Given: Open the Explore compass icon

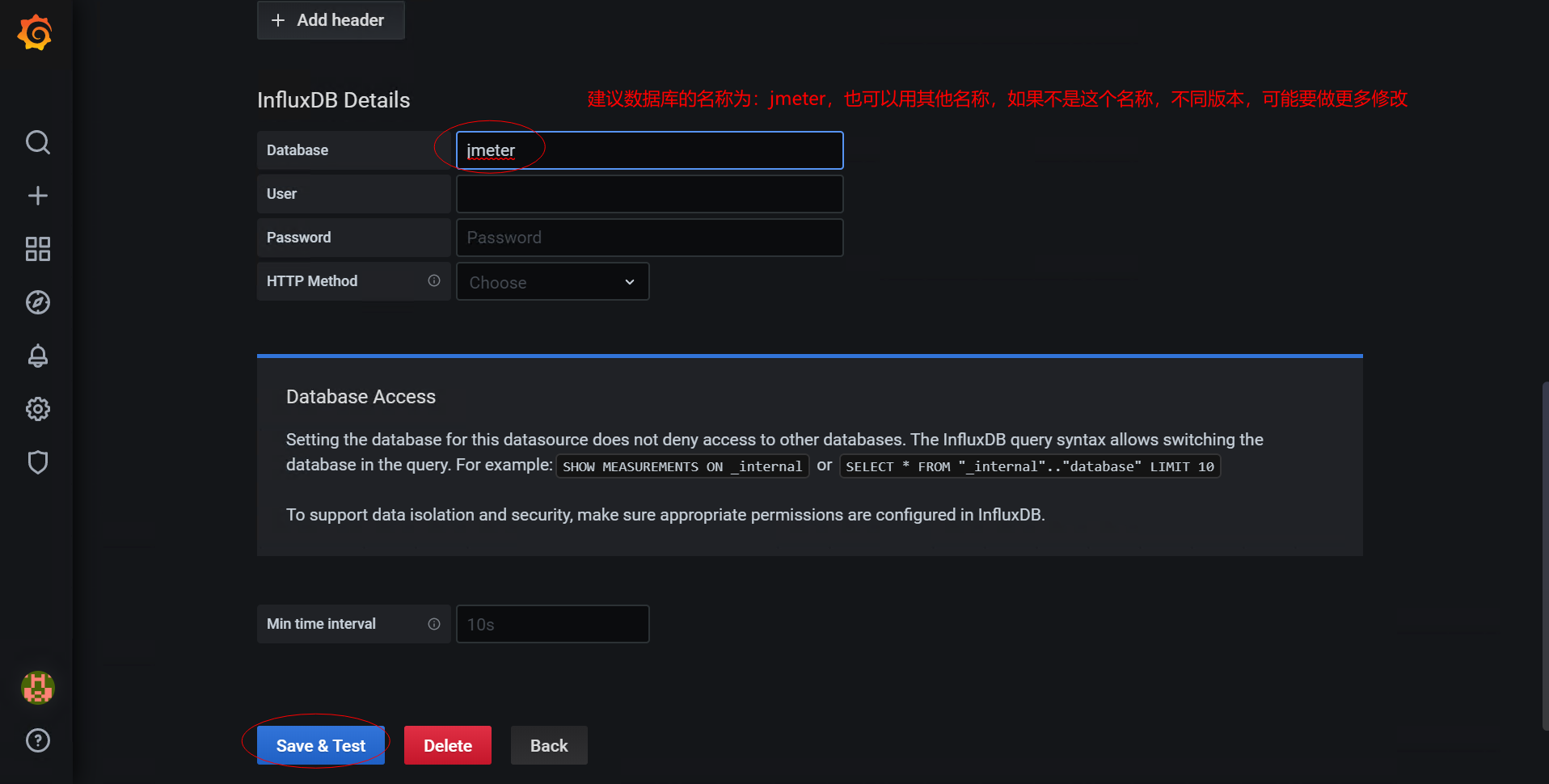Looking at the screenshot, I should (37, 302).
